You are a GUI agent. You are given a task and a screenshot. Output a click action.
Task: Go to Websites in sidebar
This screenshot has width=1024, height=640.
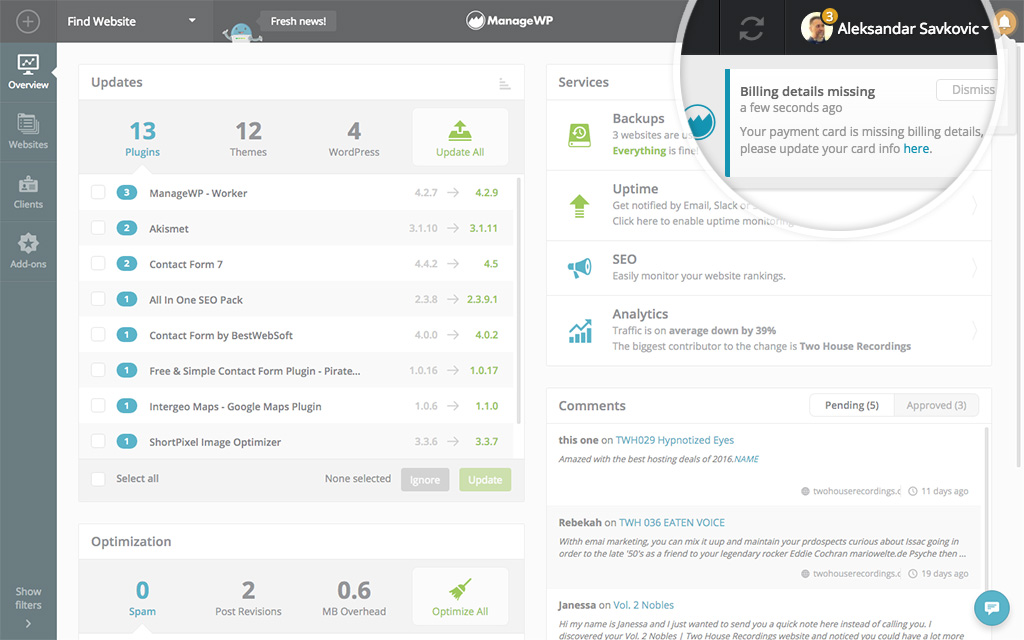click(x=28, y=132)
